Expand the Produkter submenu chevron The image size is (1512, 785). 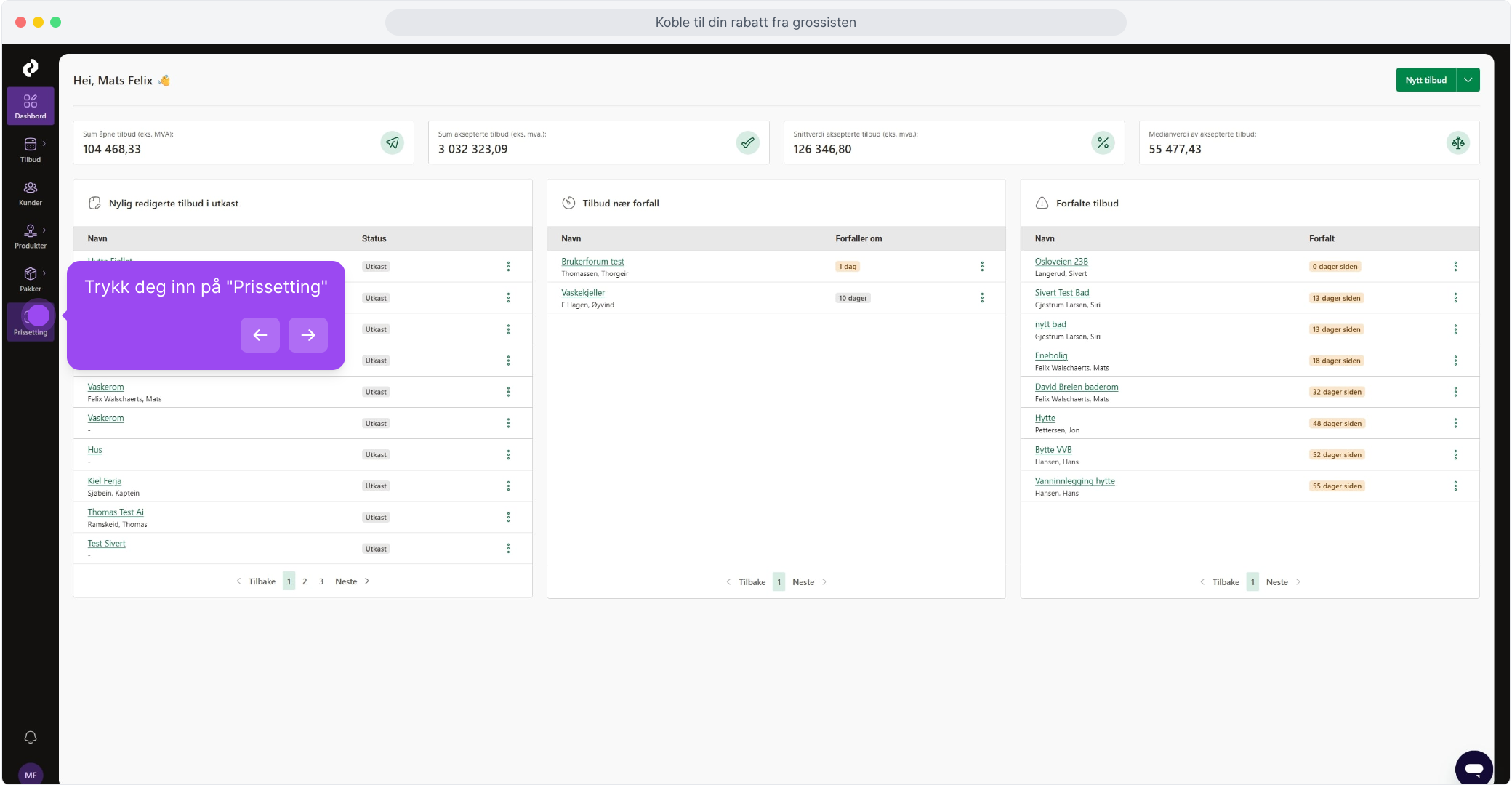(x=44, y=230)
